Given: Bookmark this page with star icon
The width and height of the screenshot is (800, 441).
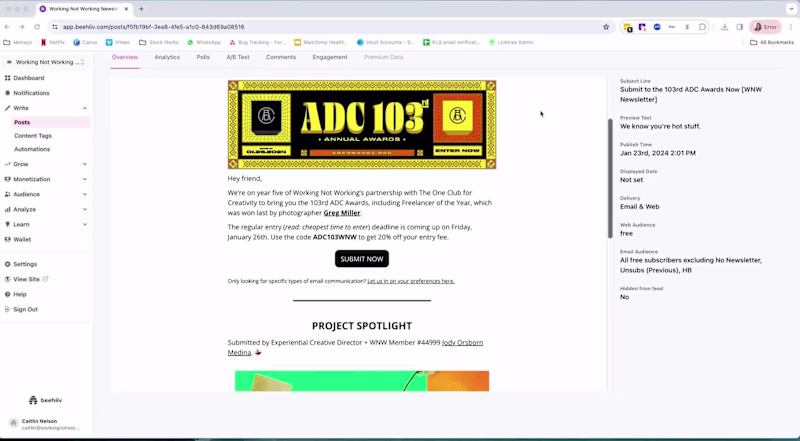Looking at the screenshot, I should pyautogui.click(x=606, y=27).
